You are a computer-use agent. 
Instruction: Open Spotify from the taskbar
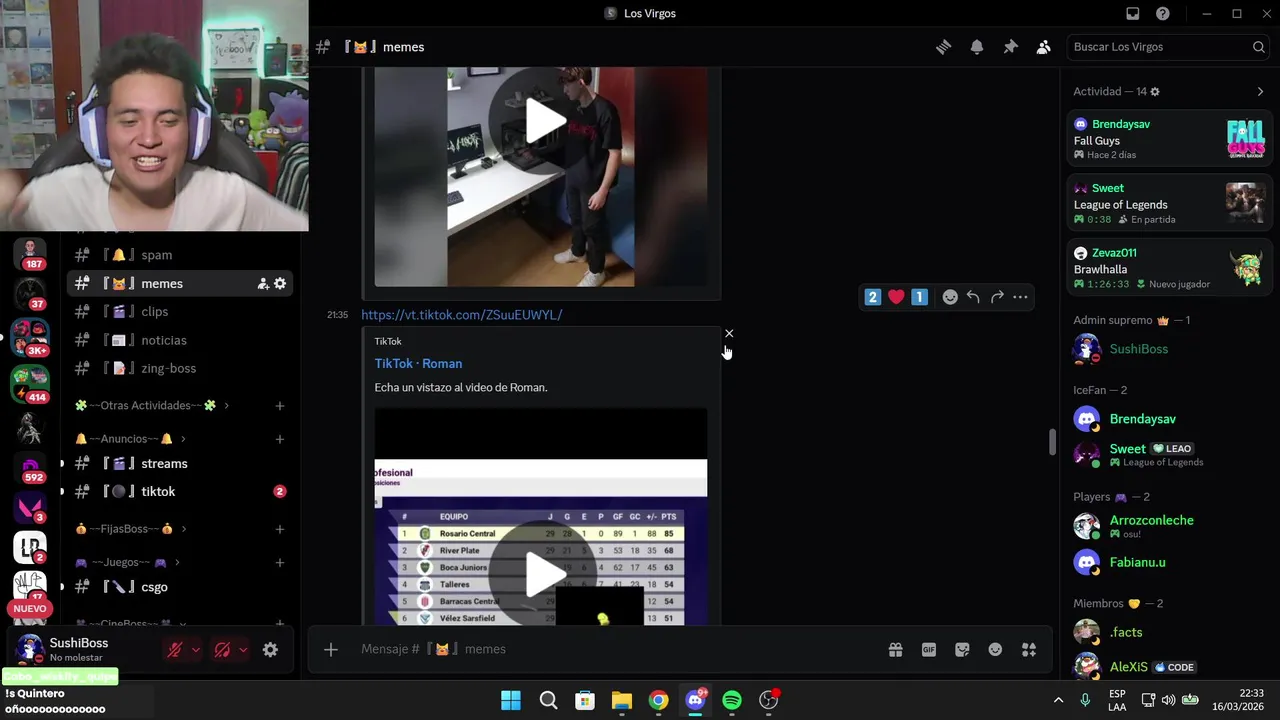(732, 700)
